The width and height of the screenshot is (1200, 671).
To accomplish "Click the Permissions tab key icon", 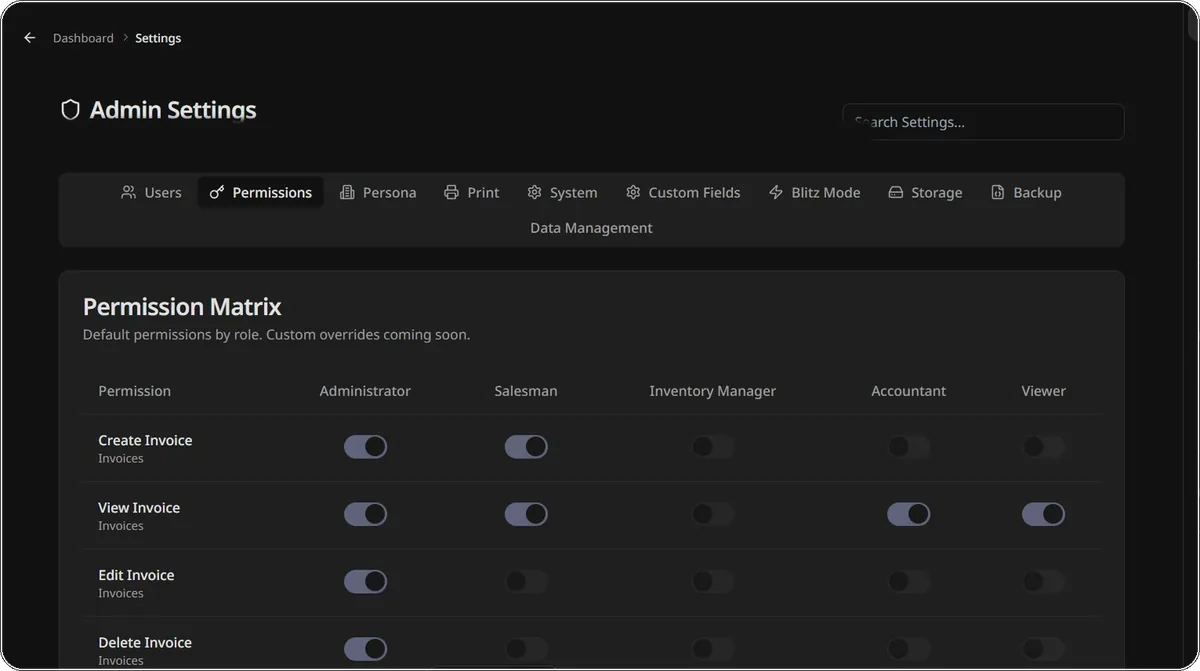I will tap(217, 192).
